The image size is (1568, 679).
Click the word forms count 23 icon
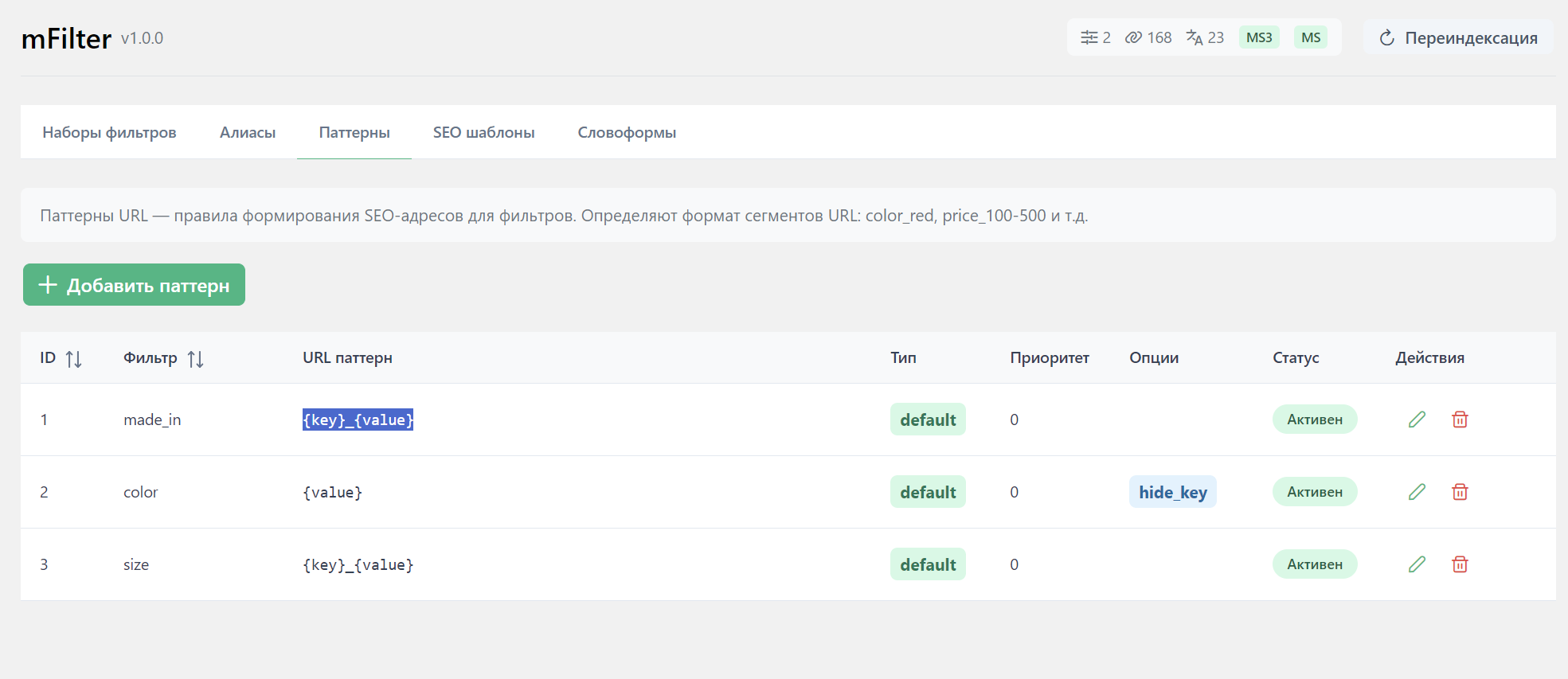coord(1204,37)
